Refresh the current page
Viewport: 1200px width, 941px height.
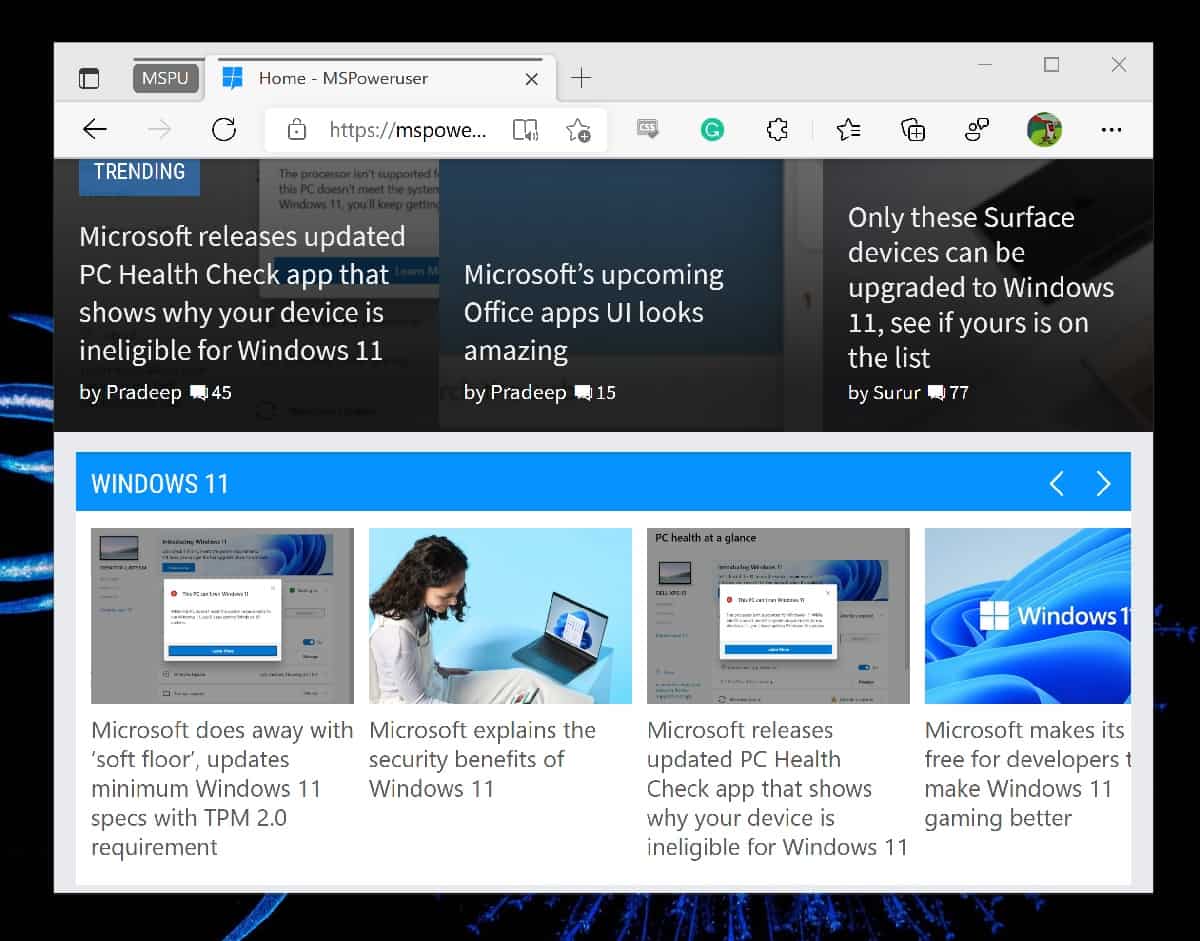coord(224,129)
